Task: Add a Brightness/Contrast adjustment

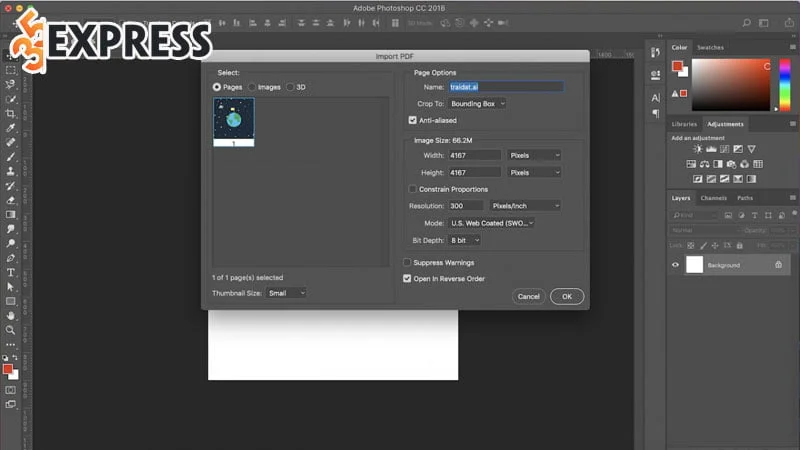Action: (x=697, y=149)
